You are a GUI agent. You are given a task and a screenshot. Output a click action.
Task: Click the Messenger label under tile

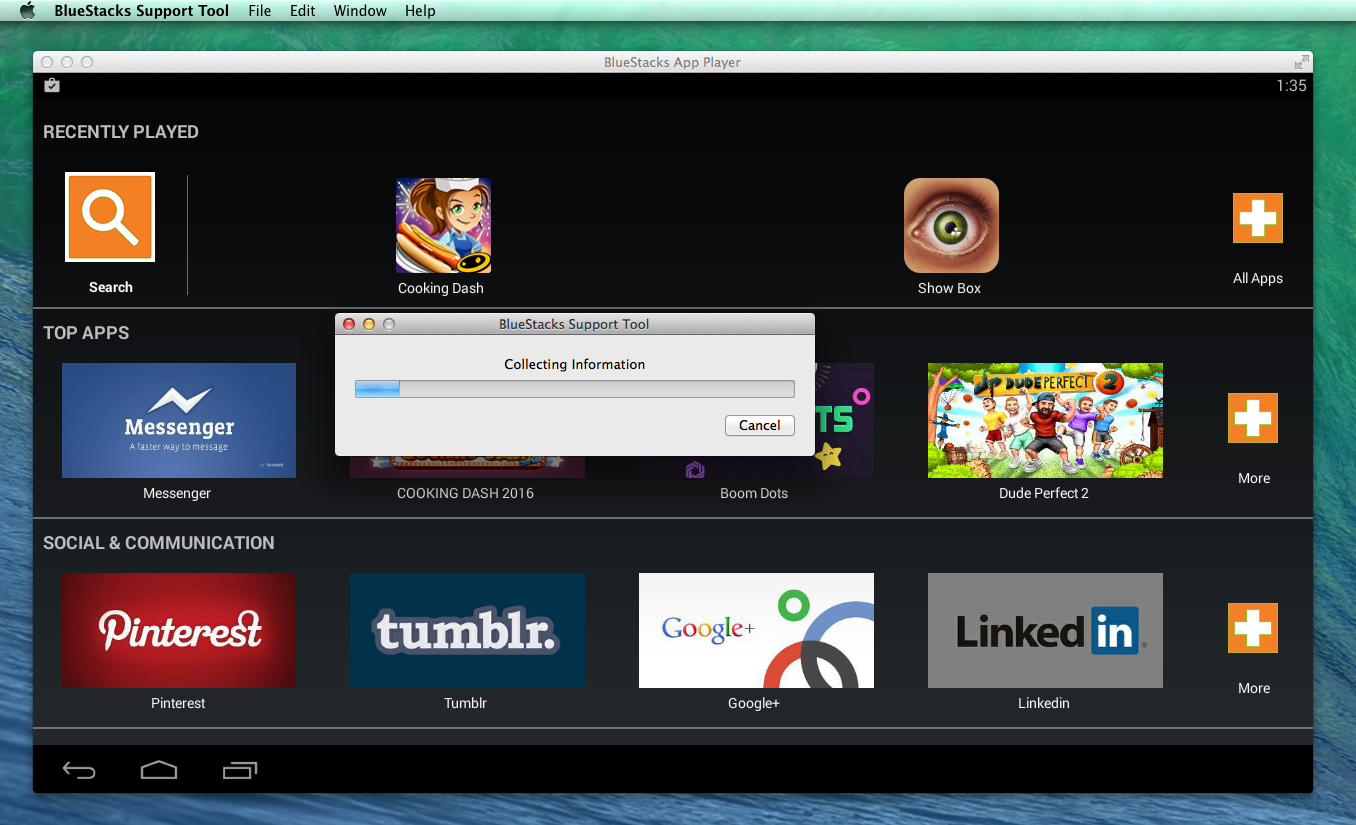click(177, 493)
